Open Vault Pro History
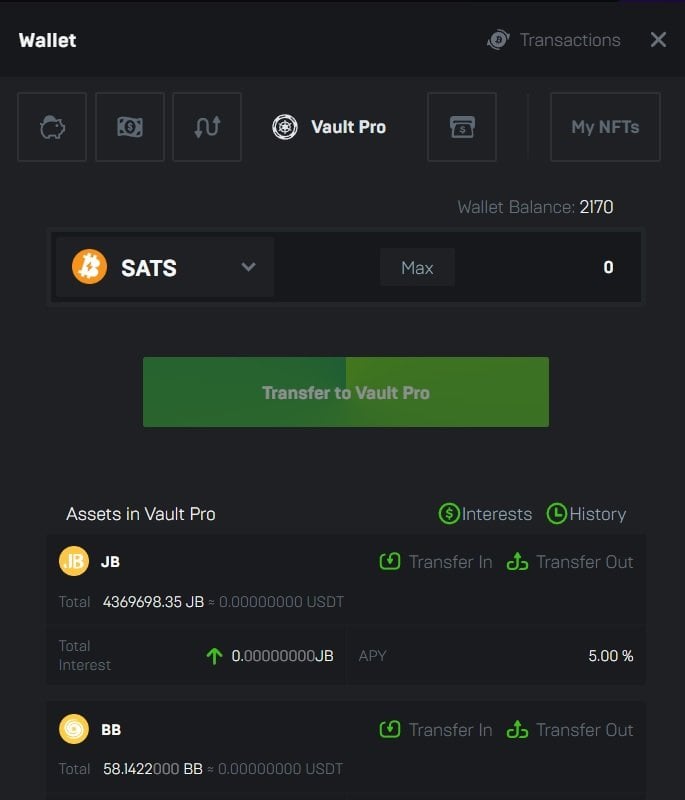This screenshot has height=800, width=685. point(586,514)
